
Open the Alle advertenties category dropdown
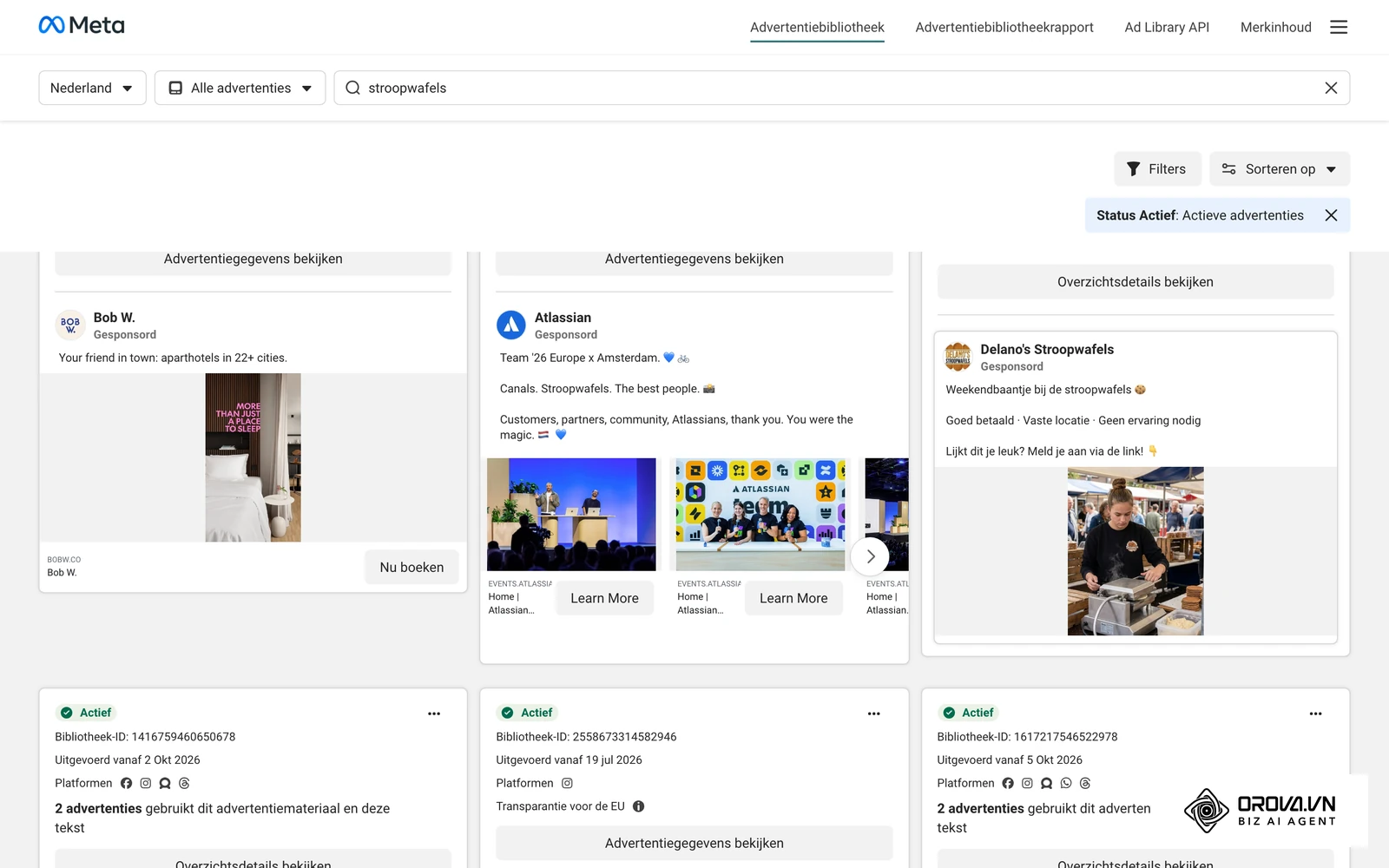(x=240, y=88)
